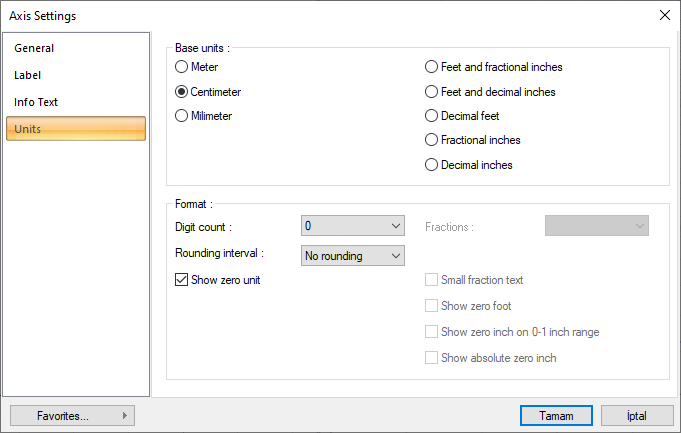681x433 pixels.
Task: Click the Tamam button
Action: coord(556,415)
